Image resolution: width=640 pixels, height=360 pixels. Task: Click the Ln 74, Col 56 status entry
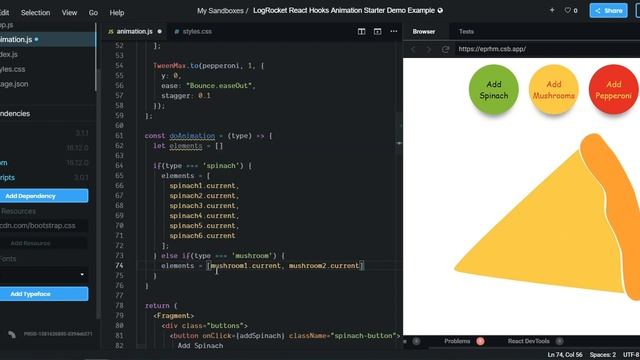pos(564,355)
